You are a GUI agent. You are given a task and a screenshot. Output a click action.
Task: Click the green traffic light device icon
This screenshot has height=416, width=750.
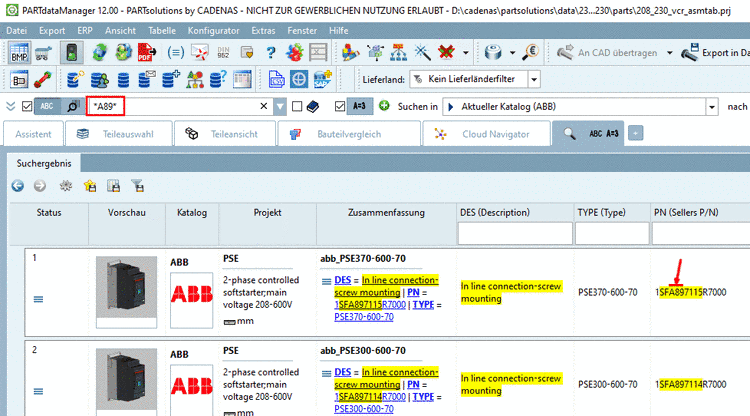click(x=72, y=53)
